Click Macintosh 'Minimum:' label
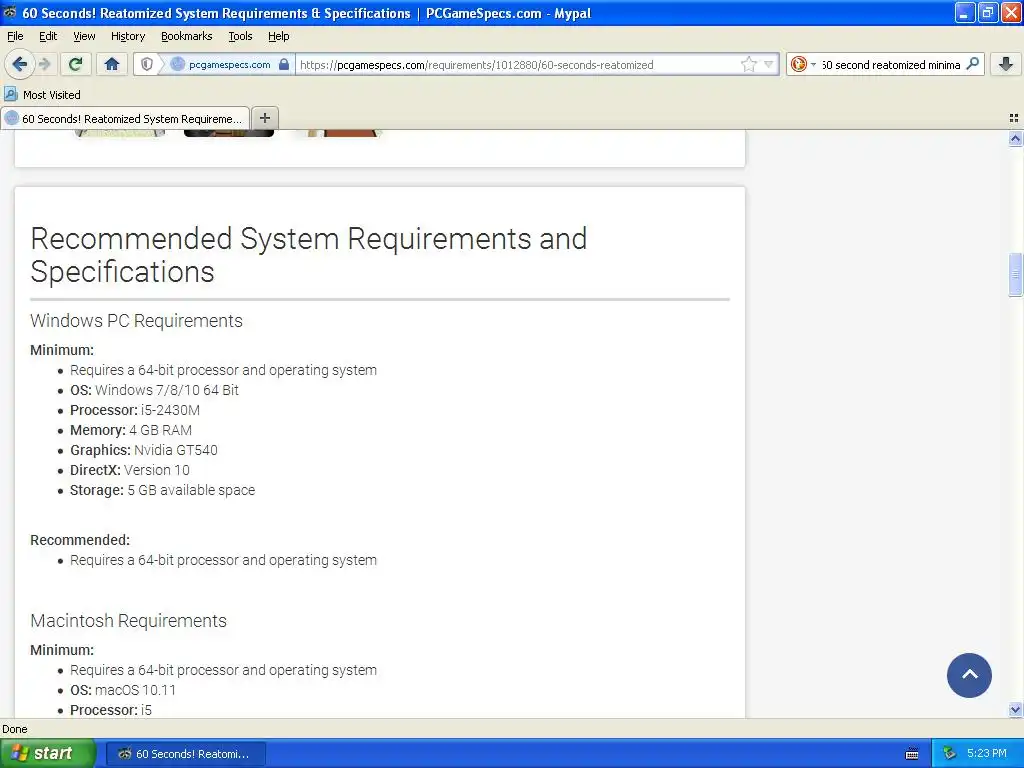Screen dimensions: 1024x768 [62, 650]
